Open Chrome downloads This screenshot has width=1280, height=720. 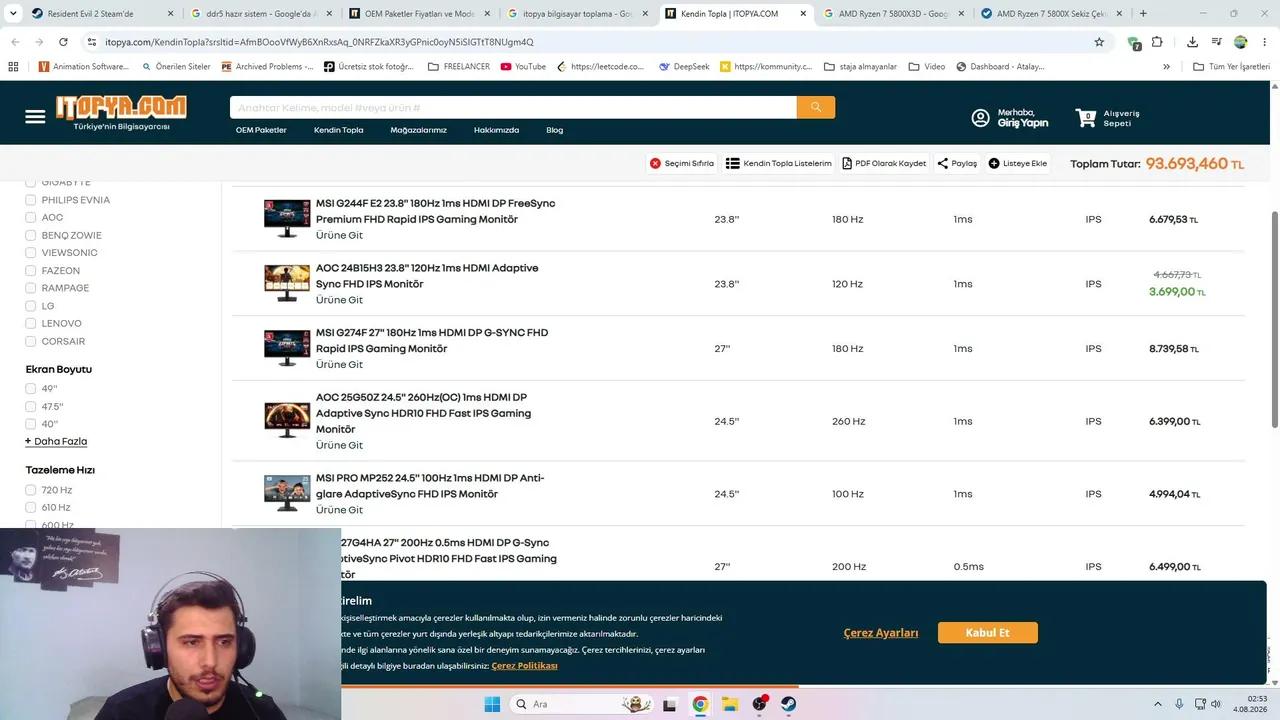tap(1192, 42)
